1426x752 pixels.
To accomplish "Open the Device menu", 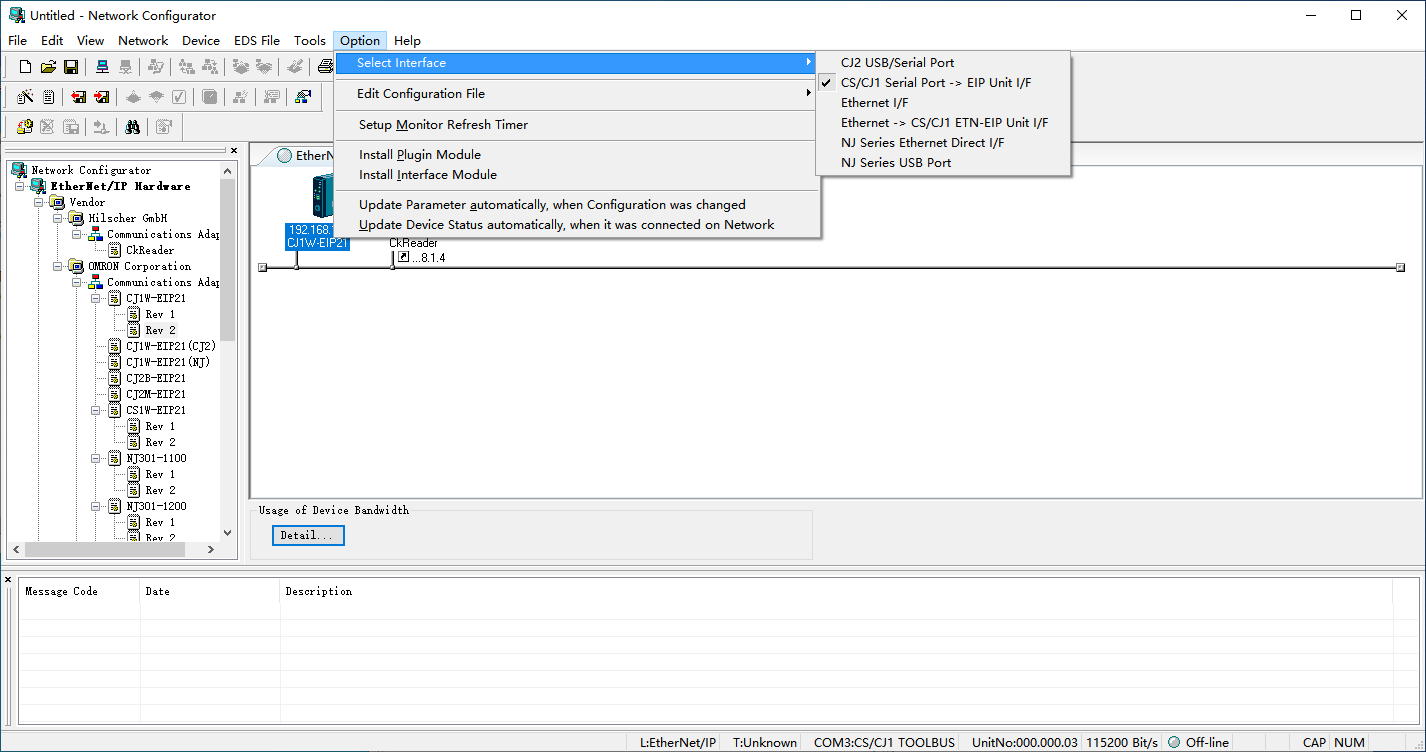I will [201, 41].
